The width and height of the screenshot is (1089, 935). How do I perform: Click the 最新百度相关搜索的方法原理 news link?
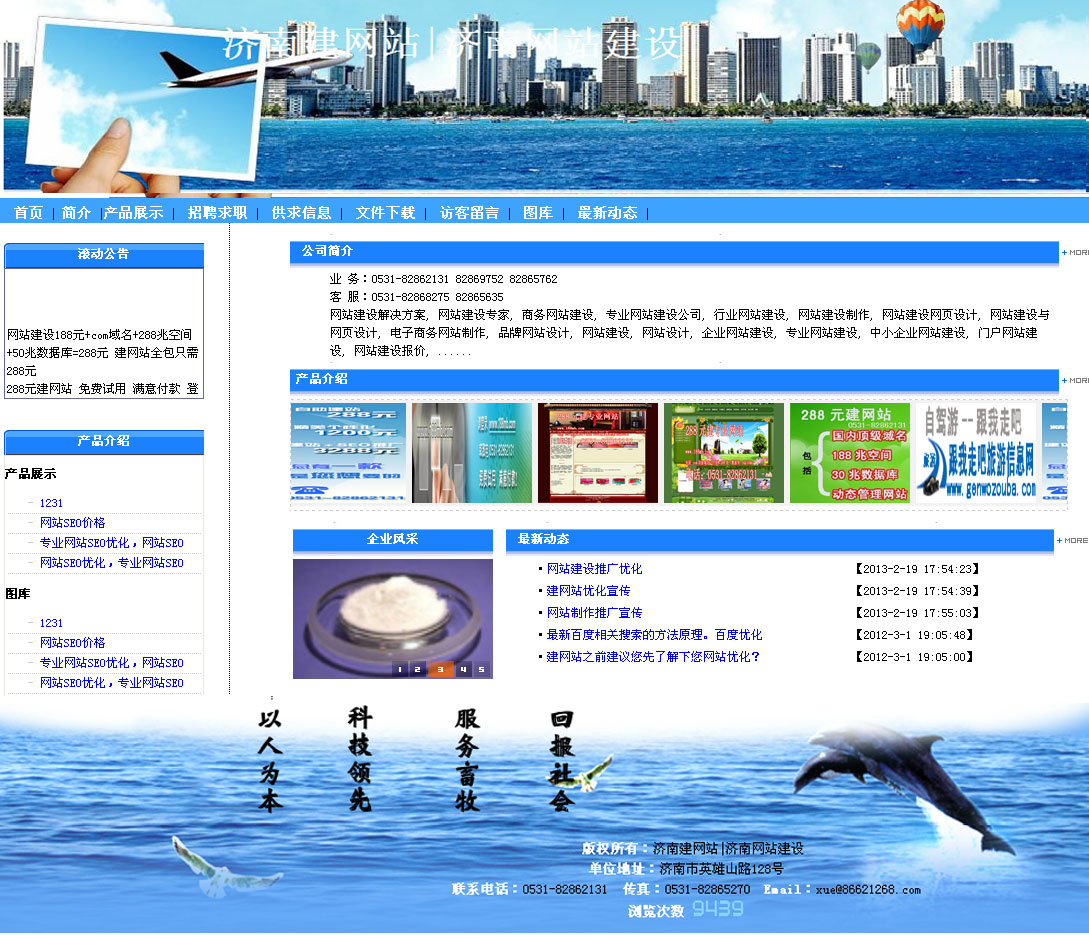654,635
